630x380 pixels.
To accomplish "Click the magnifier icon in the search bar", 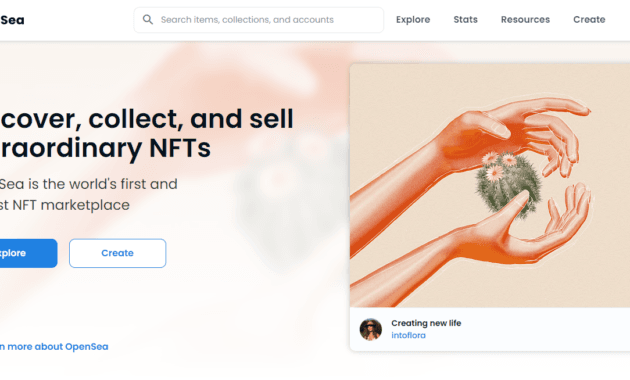I will pyautogui.click(x=148, y=20).
